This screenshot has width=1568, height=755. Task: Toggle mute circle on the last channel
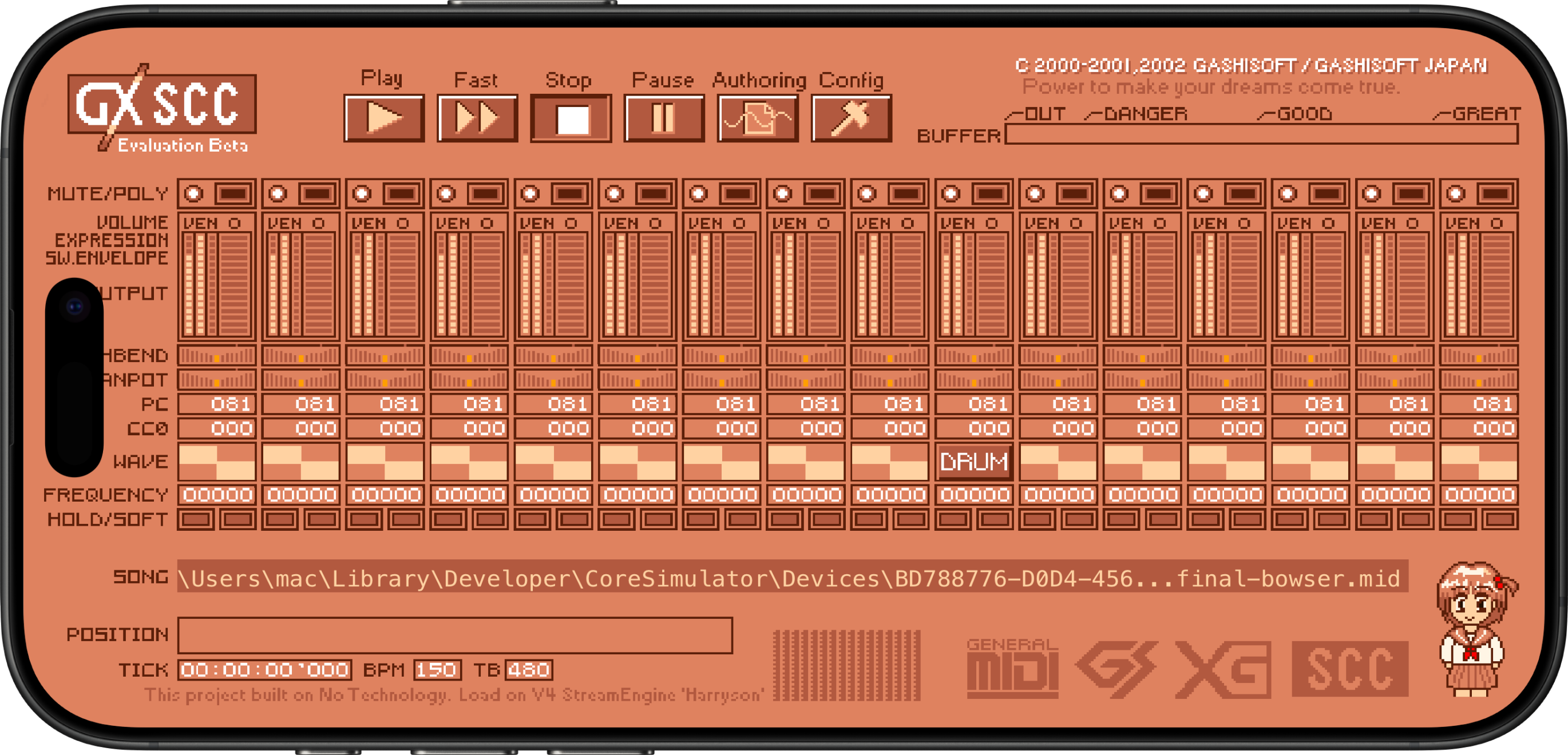(x=1455, y=193)
